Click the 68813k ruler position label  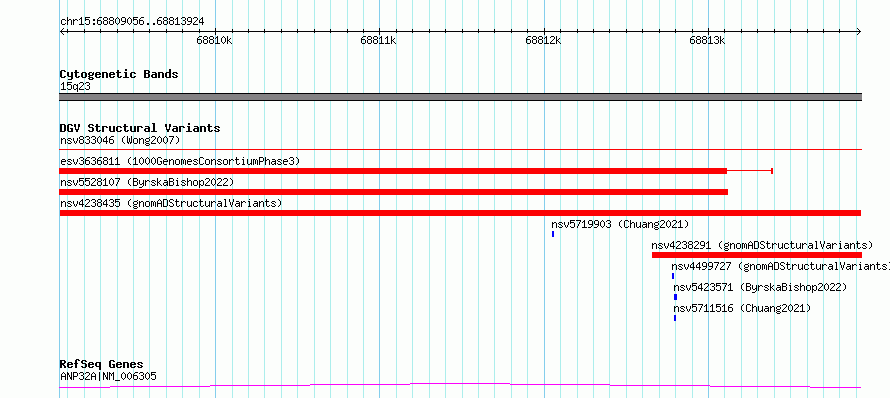coord(708,40)
